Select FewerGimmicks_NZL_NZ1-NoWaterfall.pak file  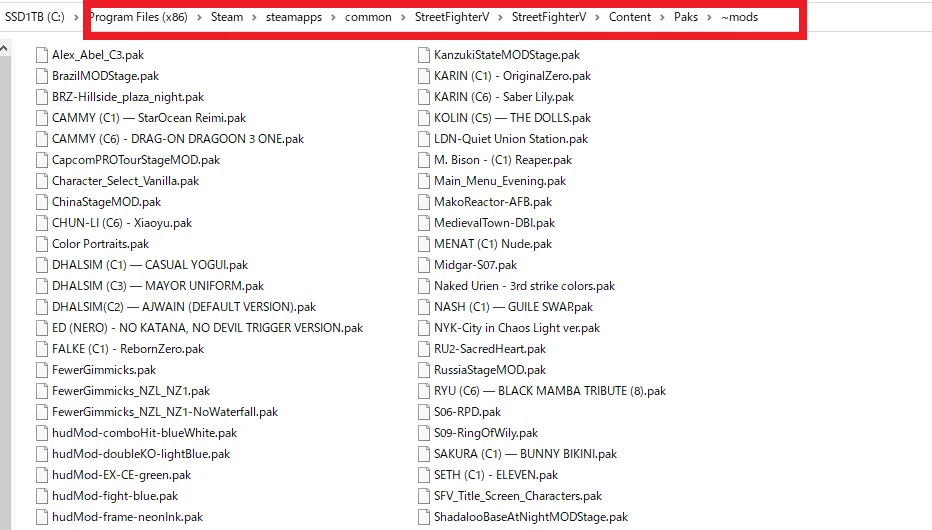click(157, 412)
